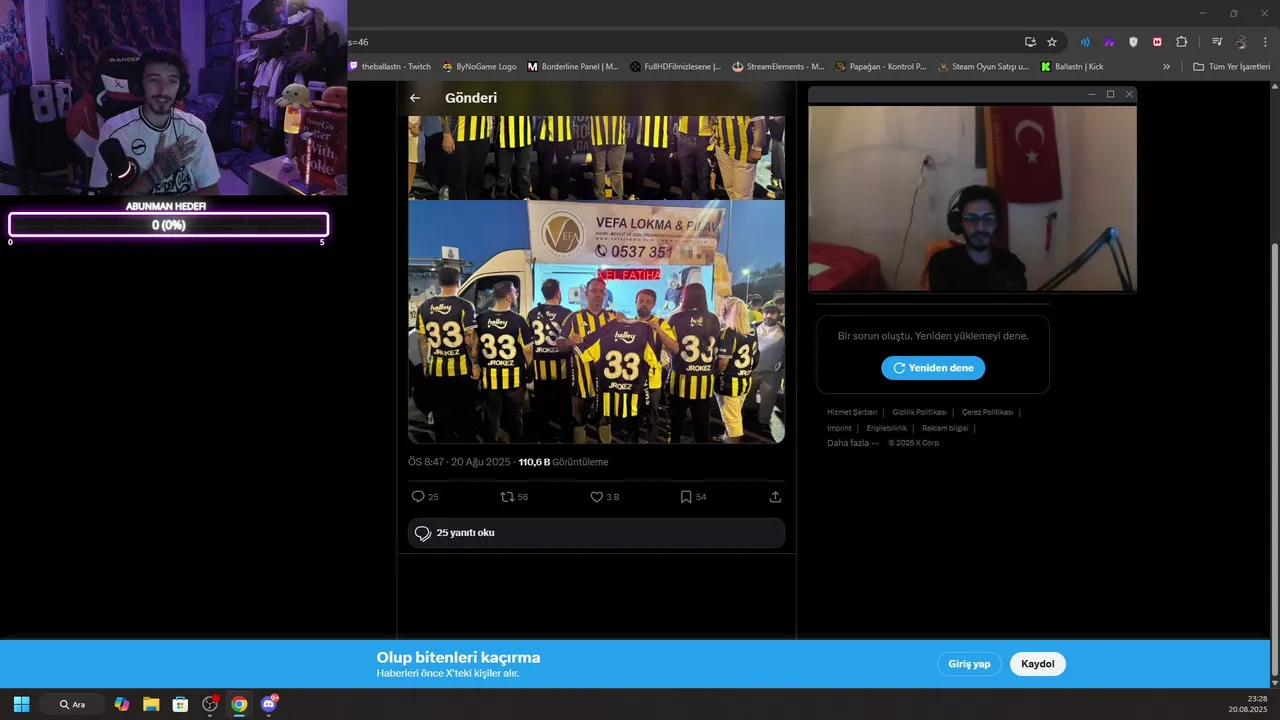This screenshot has width=1280, height=720.
Task: Open the Borderline Panel bookmark
Action: pos(573,67)
